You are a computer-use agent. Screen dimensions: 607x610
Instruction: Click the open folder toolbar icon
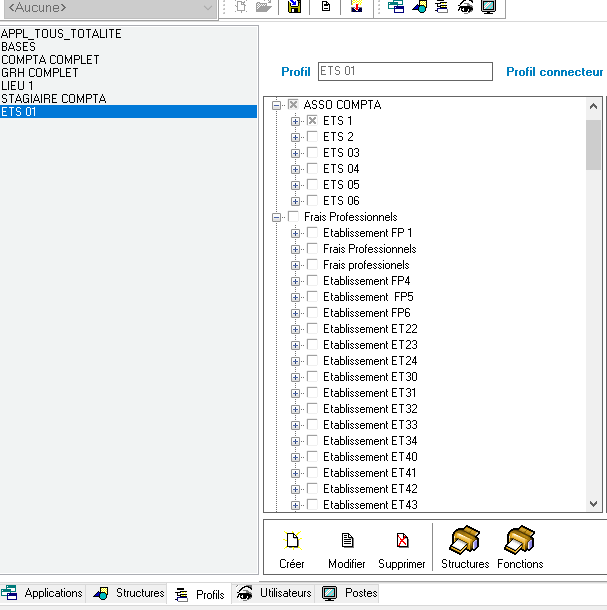point(263,7)
